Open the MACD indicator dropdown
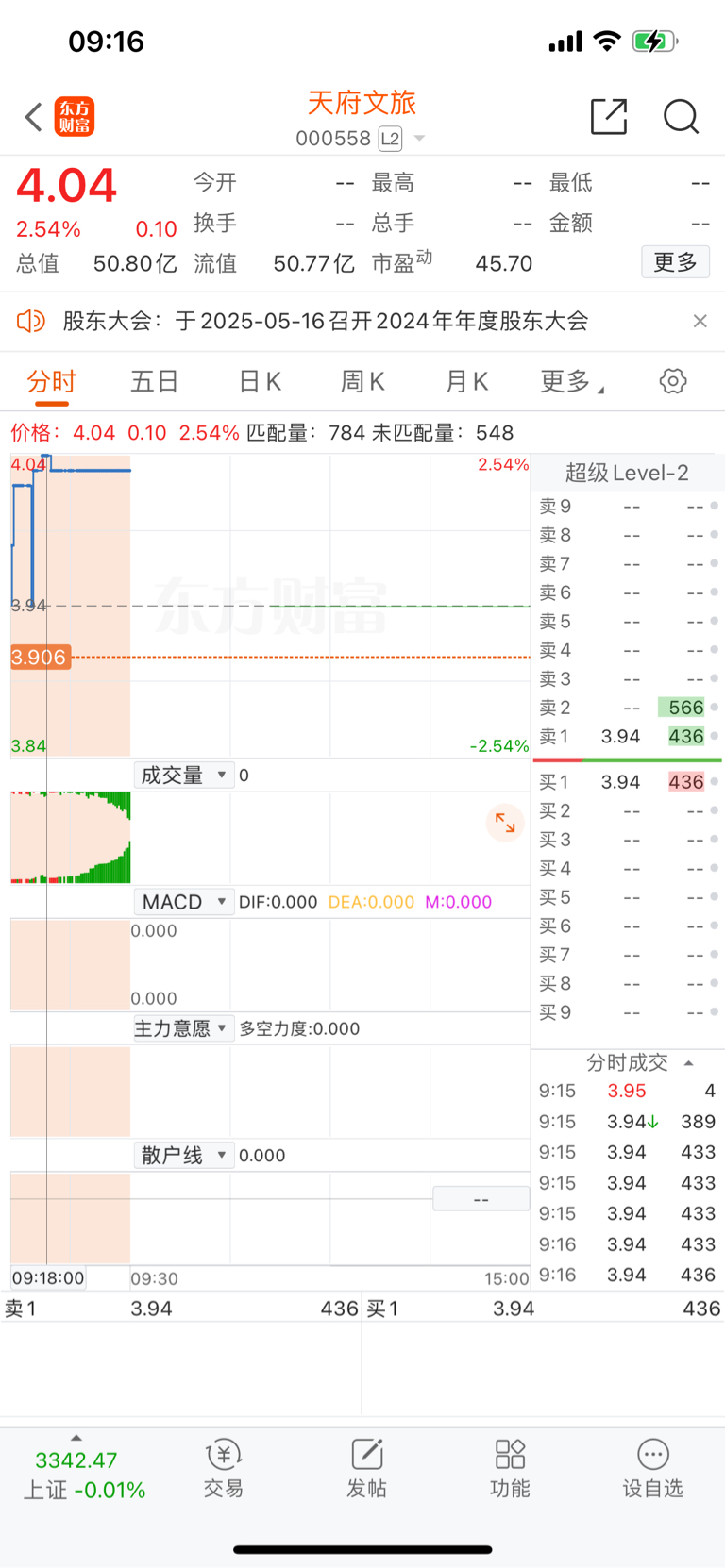This screenshot has height=1568, width=725. click(x=183, y=902)
